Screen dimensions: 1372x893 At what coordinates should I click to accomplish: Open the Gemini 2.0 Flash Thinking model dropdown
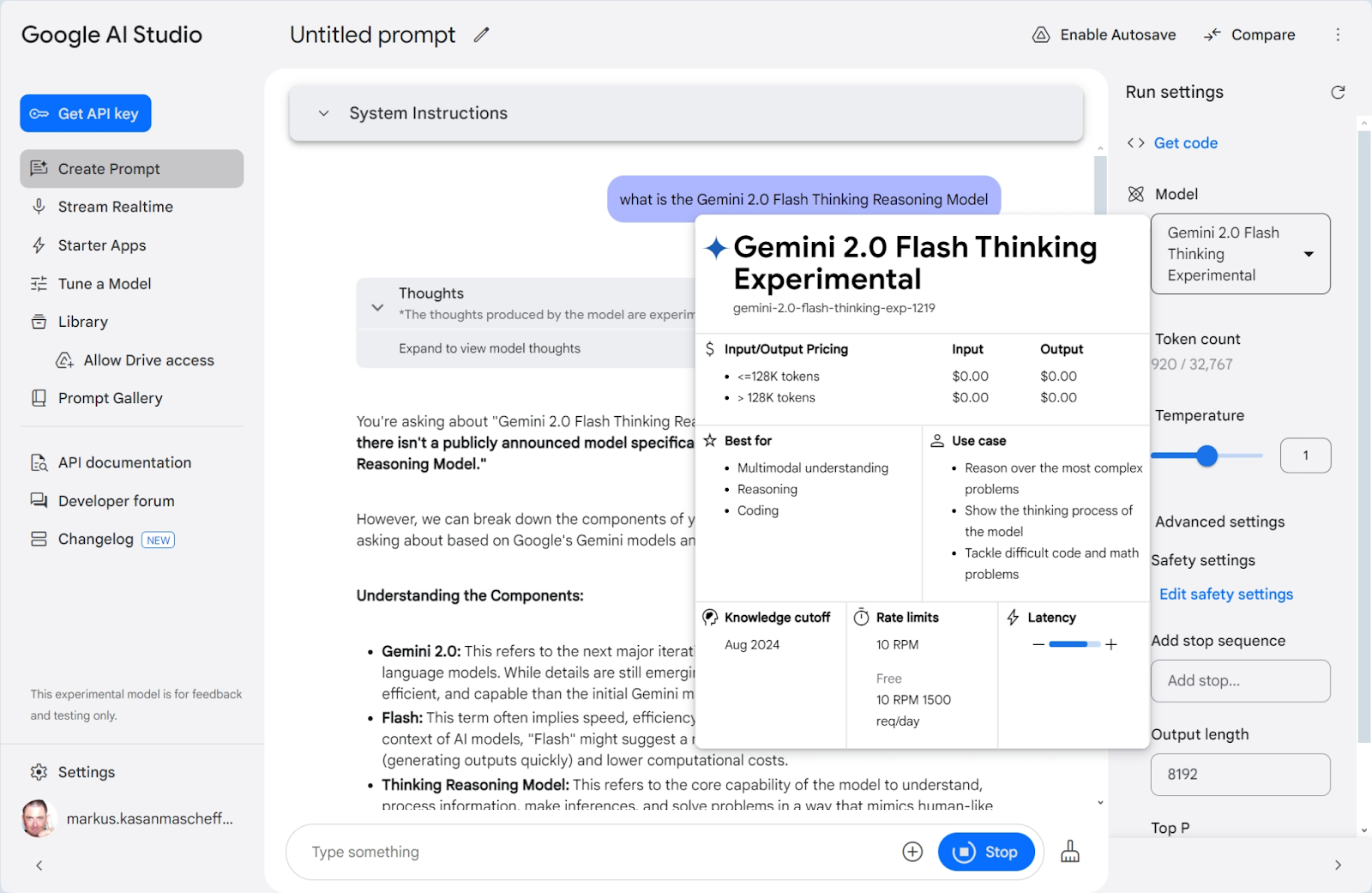[1241, 254]
